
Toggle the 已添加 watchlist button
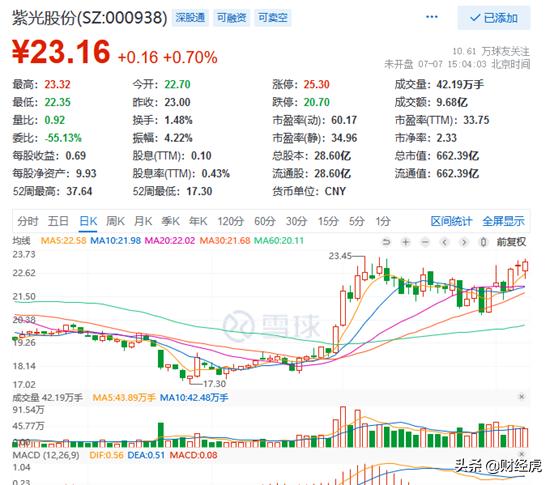coord(494,18)
